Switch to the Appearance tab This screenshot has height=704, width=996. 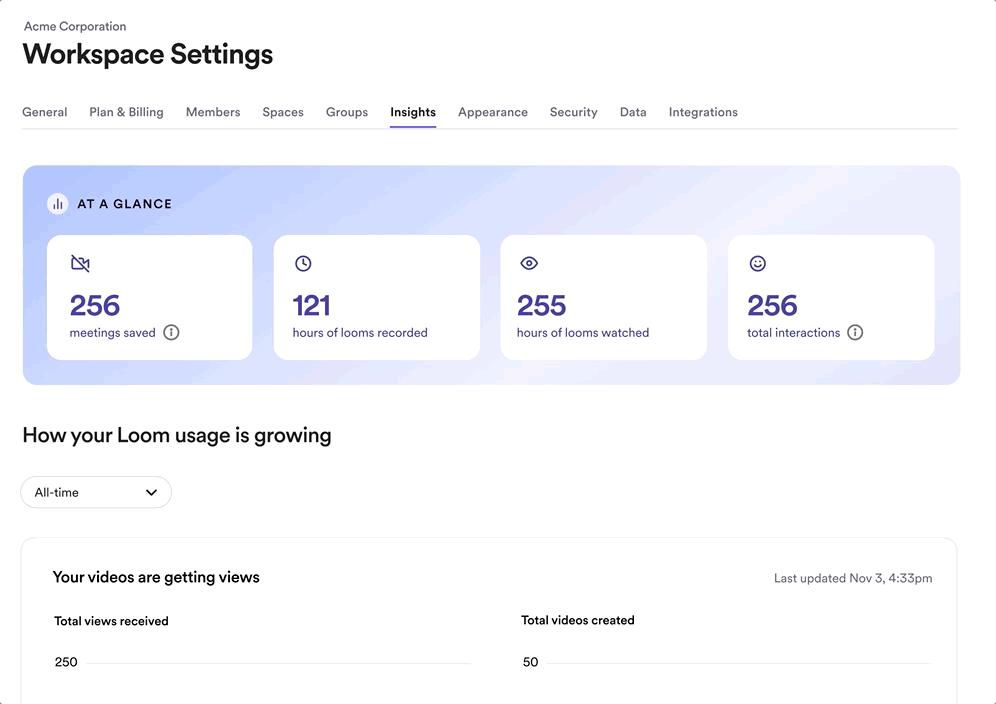[x=493, y=112]
